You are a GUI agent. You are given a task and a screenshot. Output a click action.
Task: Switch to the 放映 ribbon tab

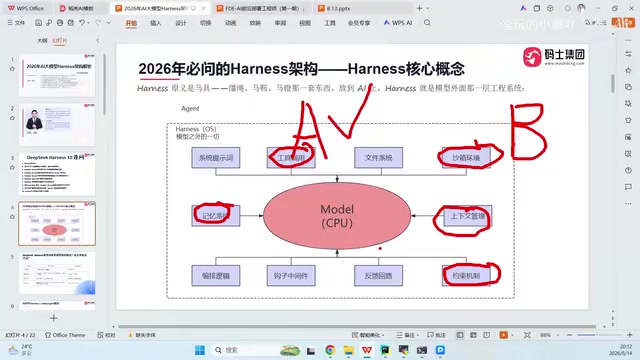[x=256, y=23]
